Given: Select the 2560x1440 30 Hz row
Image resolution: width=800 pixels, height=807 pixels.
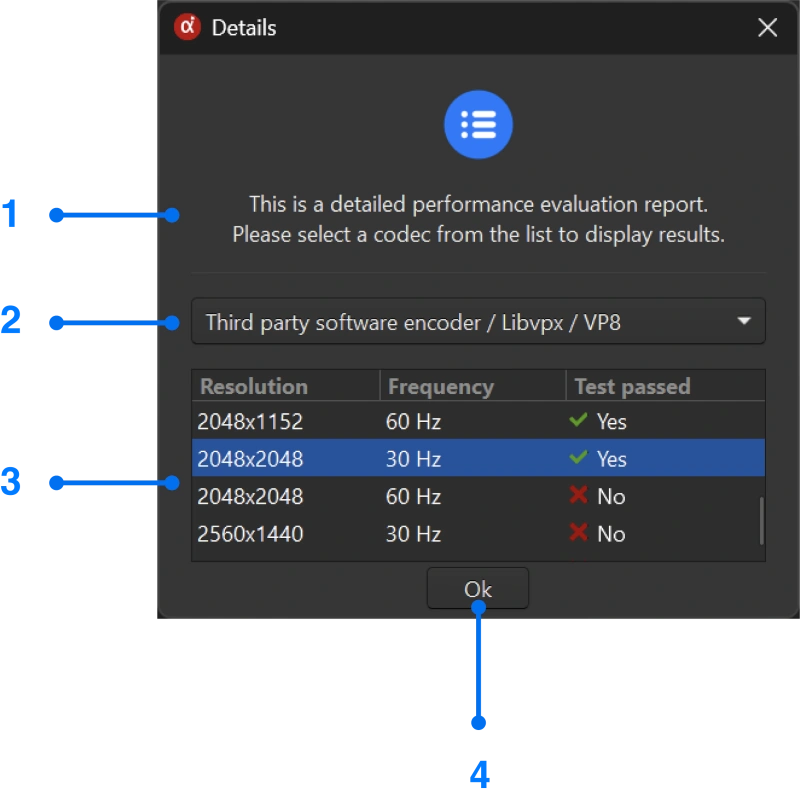Looking at the screenshot, I should [x=350, y=533].
